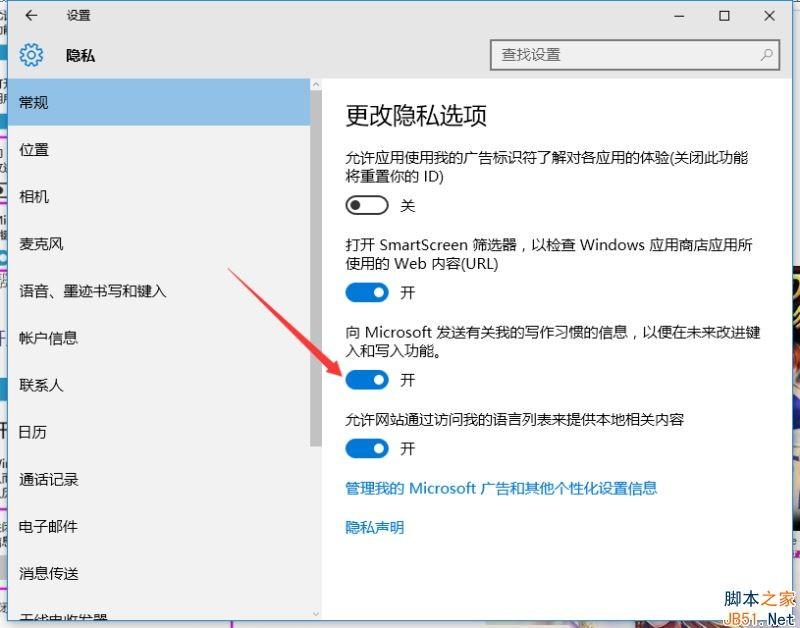
Task: Open the 隐私声明 privacy statement
Action: (x=376, y=527)
